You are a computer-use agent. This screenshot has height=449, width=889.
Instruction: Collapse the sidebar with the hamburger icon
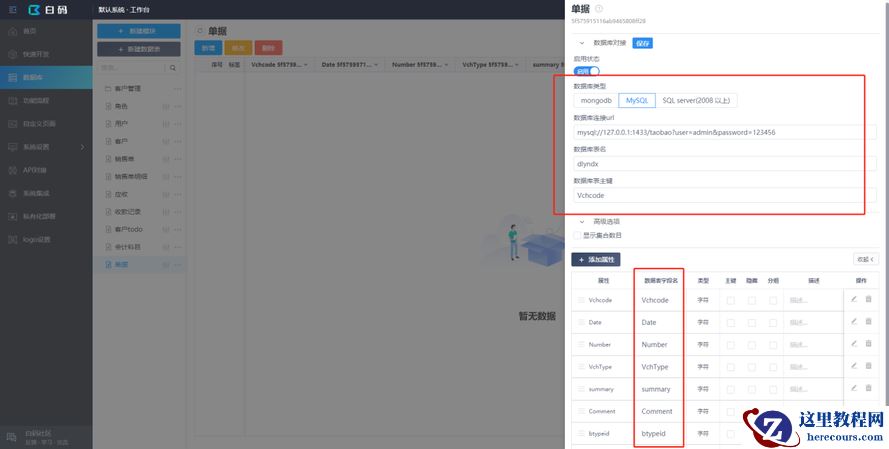pos(12,10)
